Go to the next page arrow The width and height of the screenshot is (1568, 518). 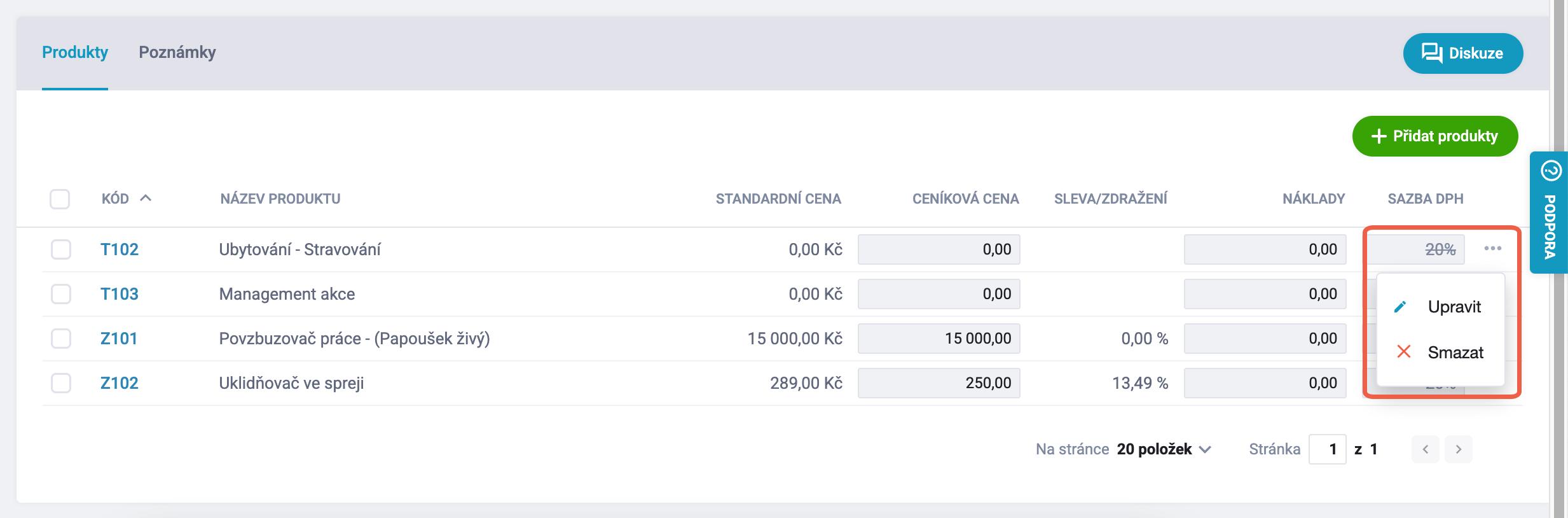click(x=1458, y=449)
